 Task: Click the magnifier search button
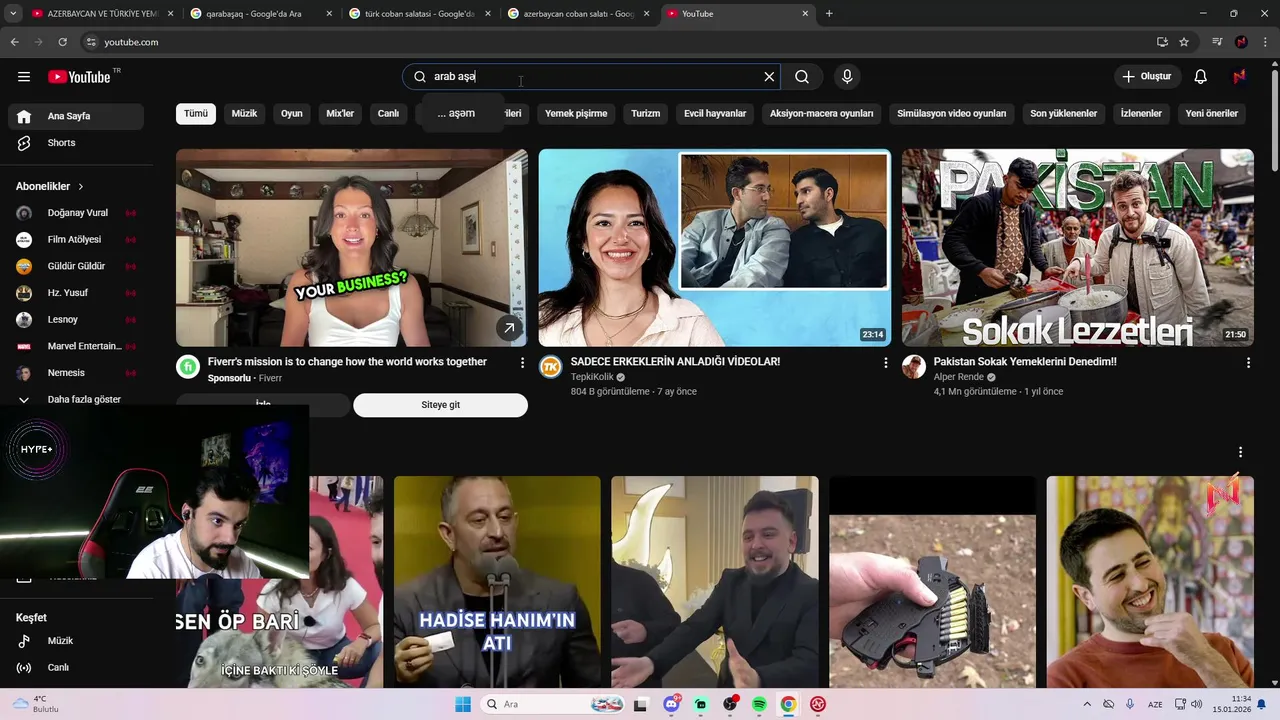pos(802,77)
